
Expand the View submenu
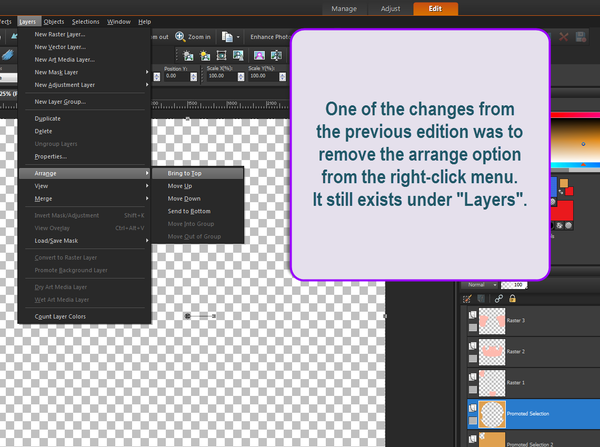(147, 186)
